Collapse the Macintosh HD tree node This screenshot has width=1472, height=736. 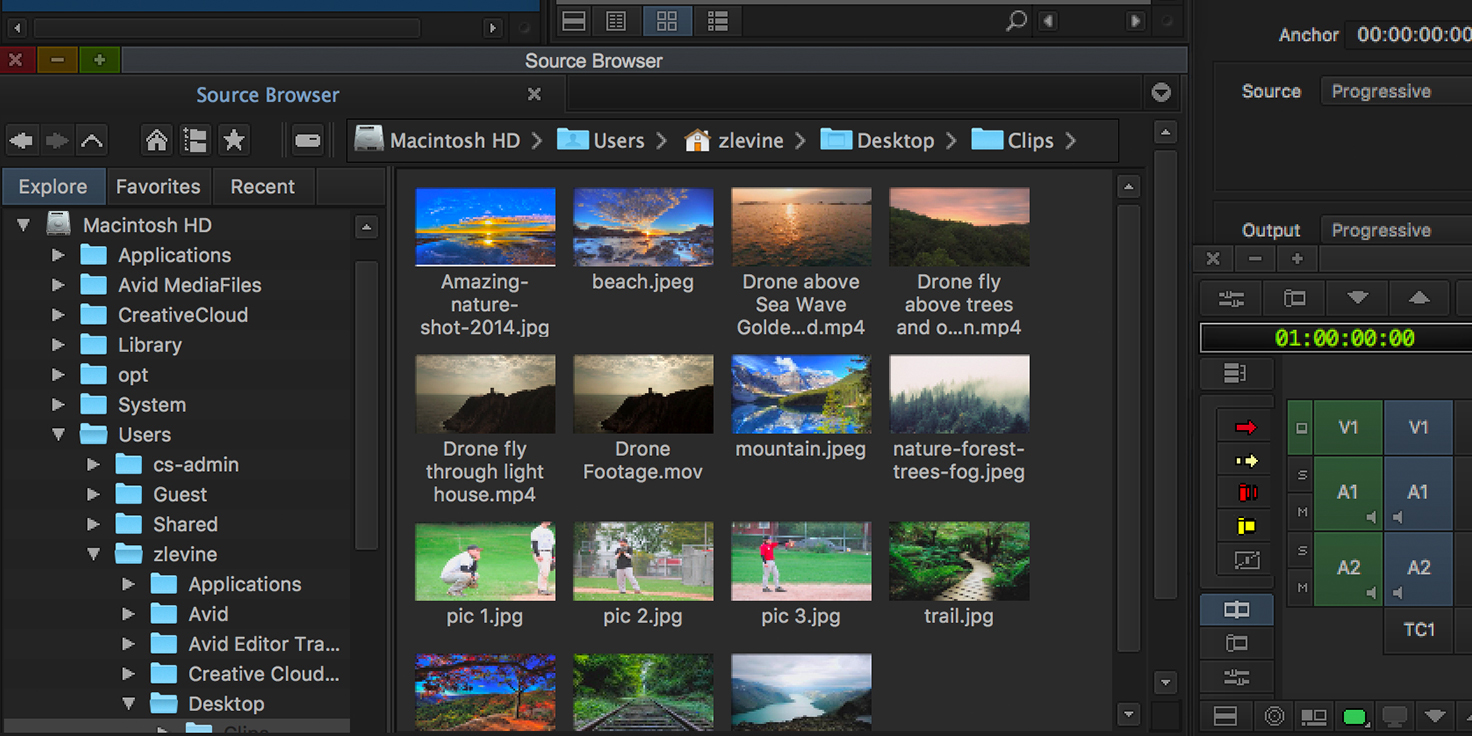[23, 225]
